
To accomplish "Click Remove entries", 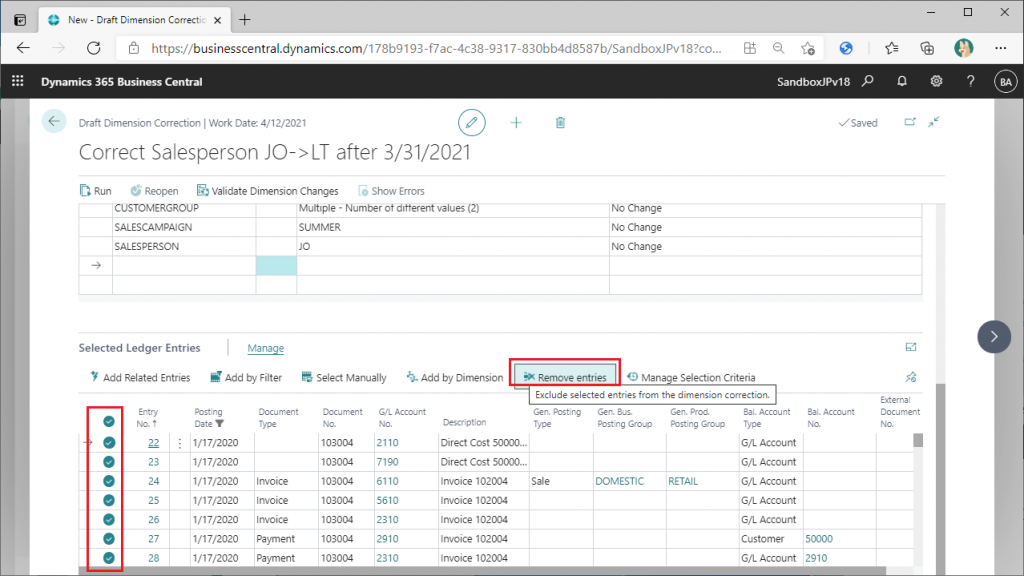I will (565, 377).
